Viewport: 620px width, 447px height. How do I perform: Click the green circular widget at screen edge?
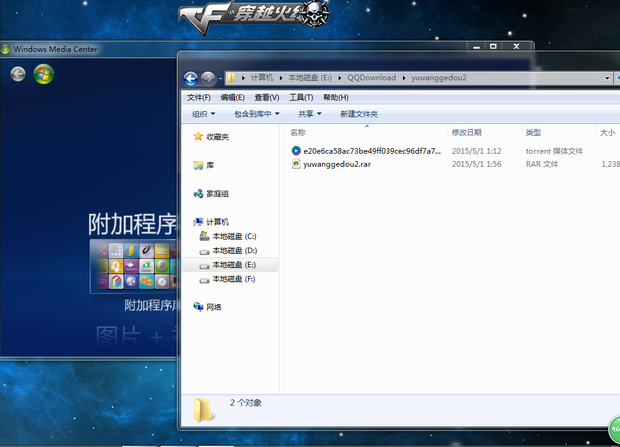[x=614, y=428]
